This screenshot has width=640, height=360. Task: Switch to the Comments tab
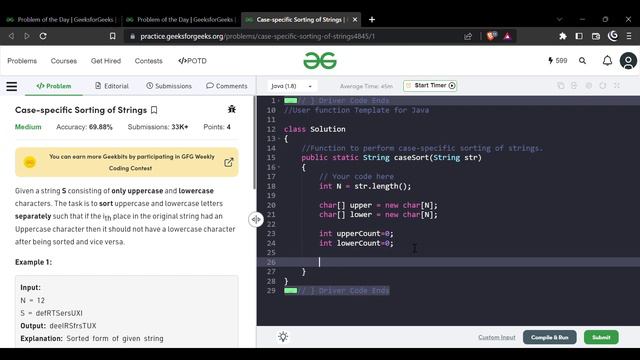(227, 86)
